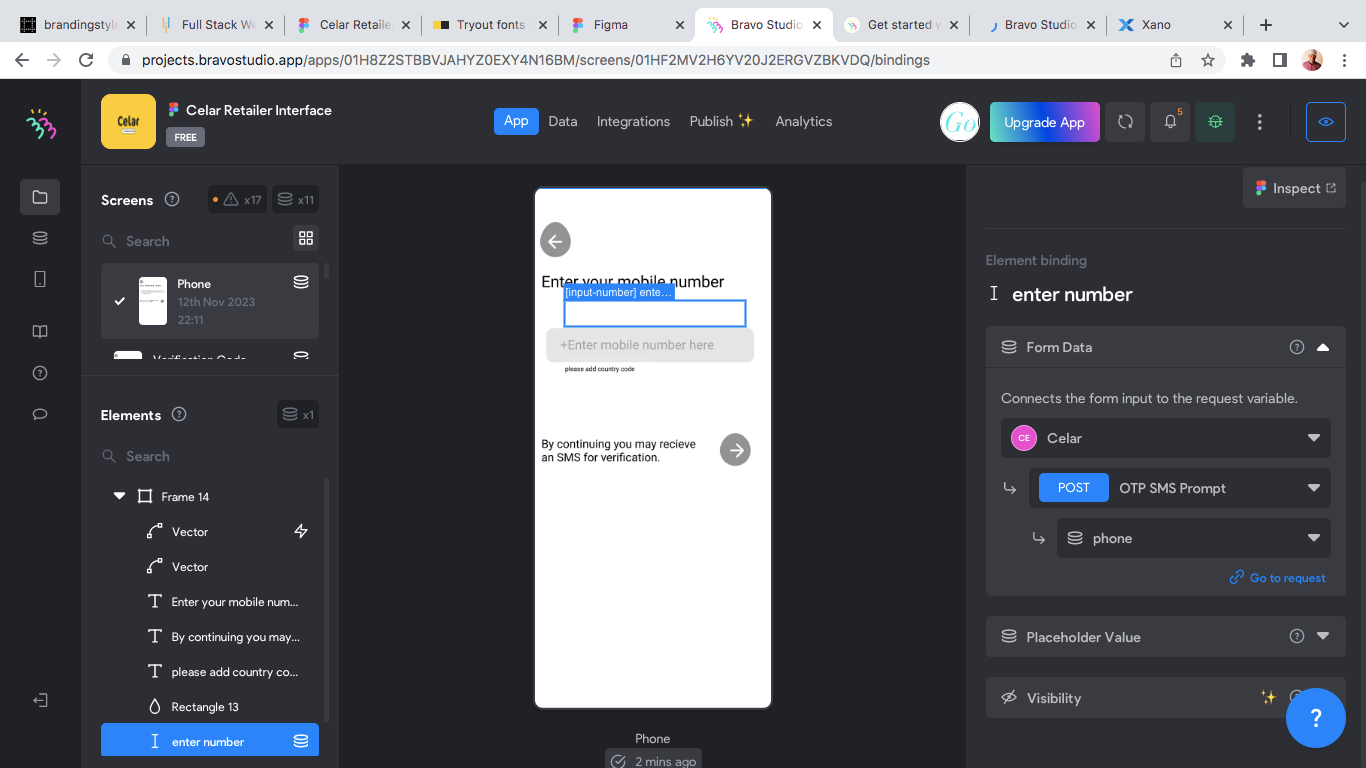1366x768 pixels.
Task: Open the Bravo Studio home logo
Action: coord(40,123)
